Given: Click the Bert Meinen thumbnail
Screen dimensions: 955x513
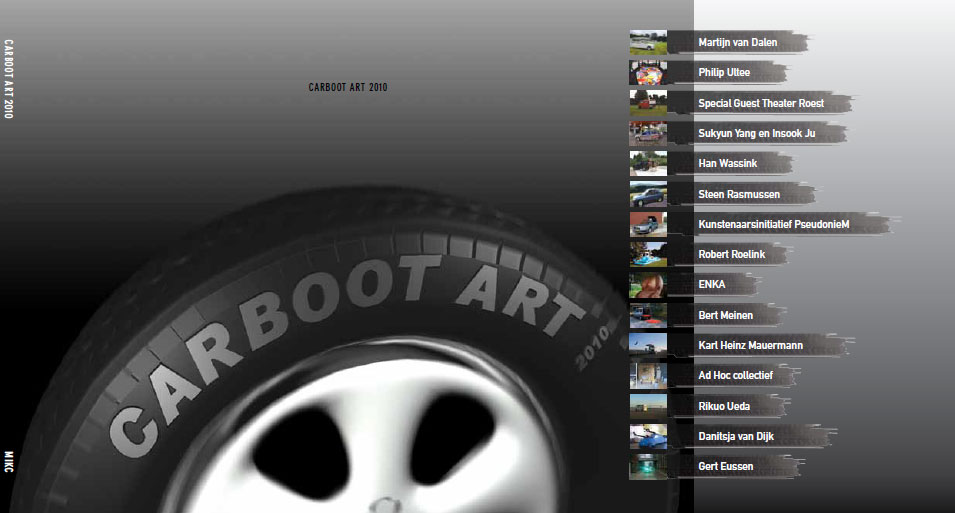Looking at the screenshot, I should (648, 315).
